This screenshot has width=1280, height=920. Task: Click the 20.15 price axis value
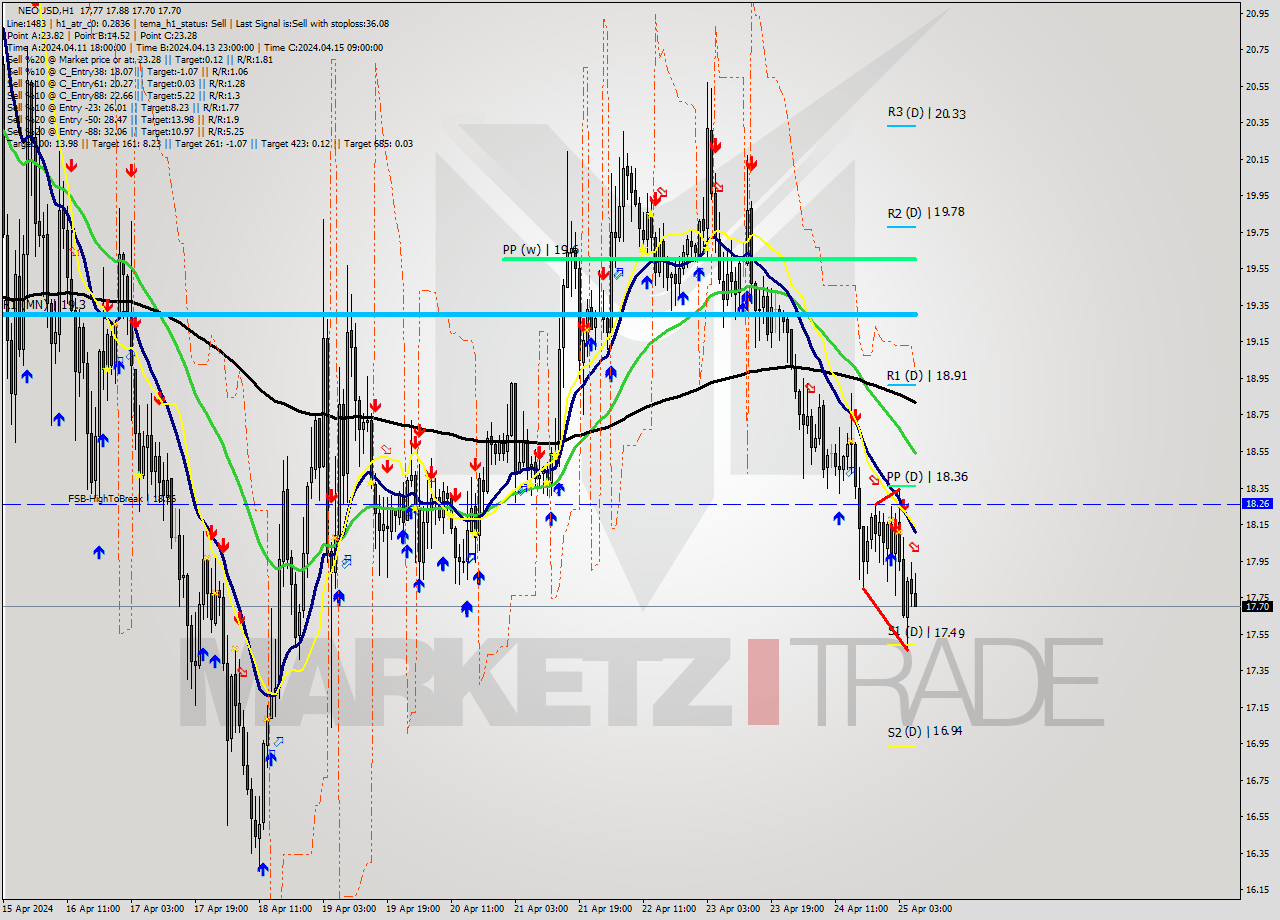tap(1257, 159)
